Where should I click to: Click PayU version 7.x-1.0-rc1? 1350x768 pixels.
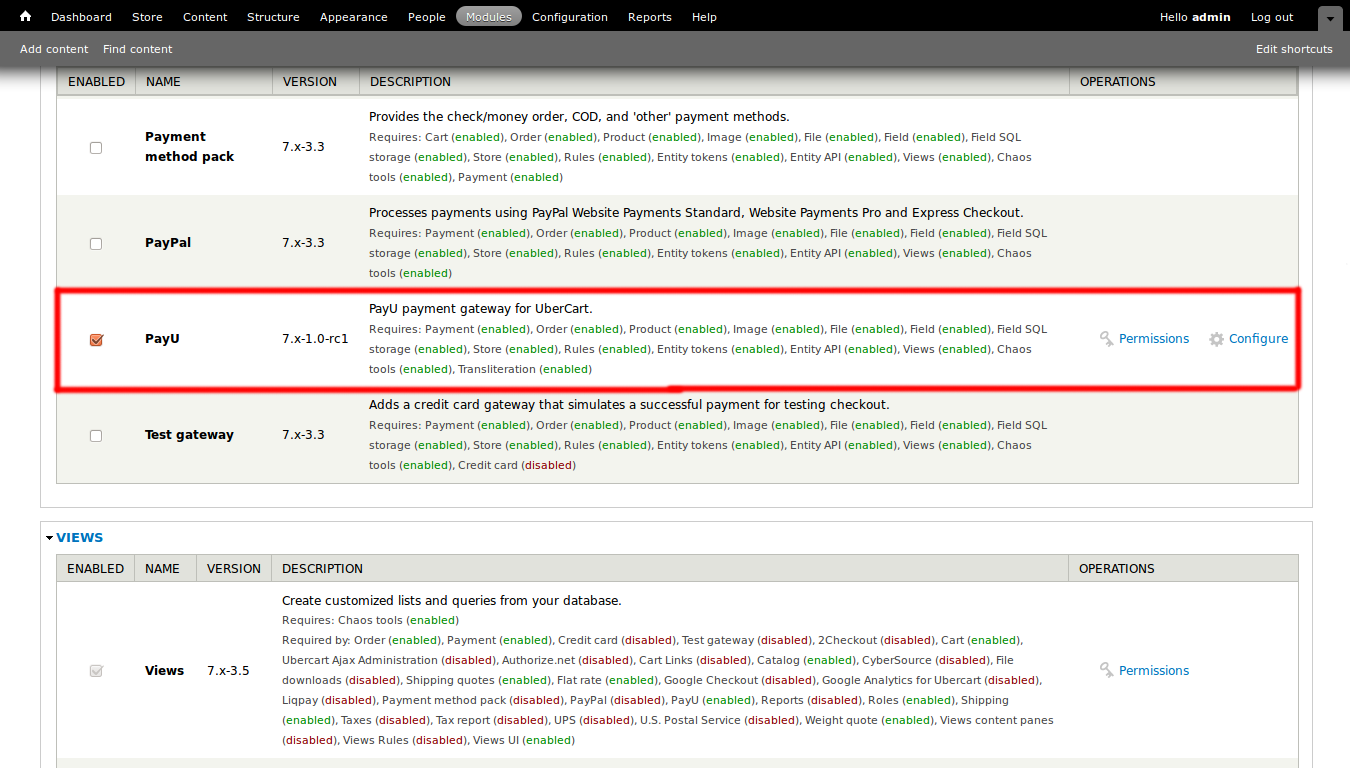click(x=315, y=339)
